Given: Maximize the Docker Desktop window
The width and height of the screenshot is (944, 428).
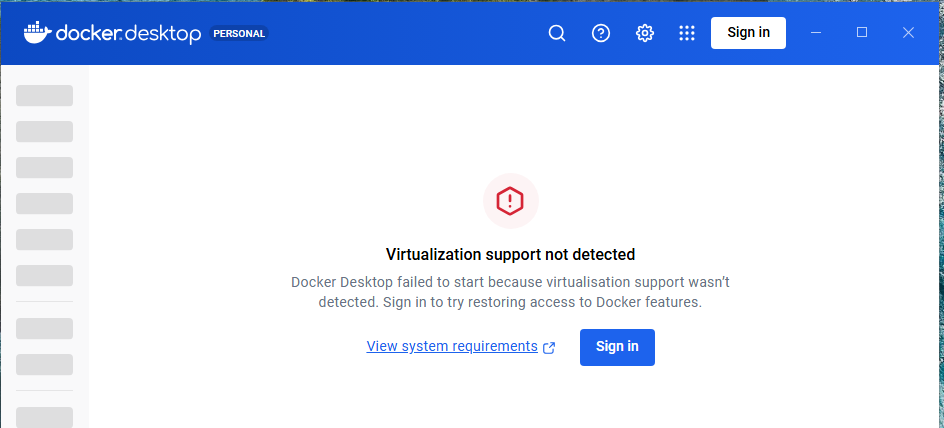Looking at the screenshot, I should point(862,33).
